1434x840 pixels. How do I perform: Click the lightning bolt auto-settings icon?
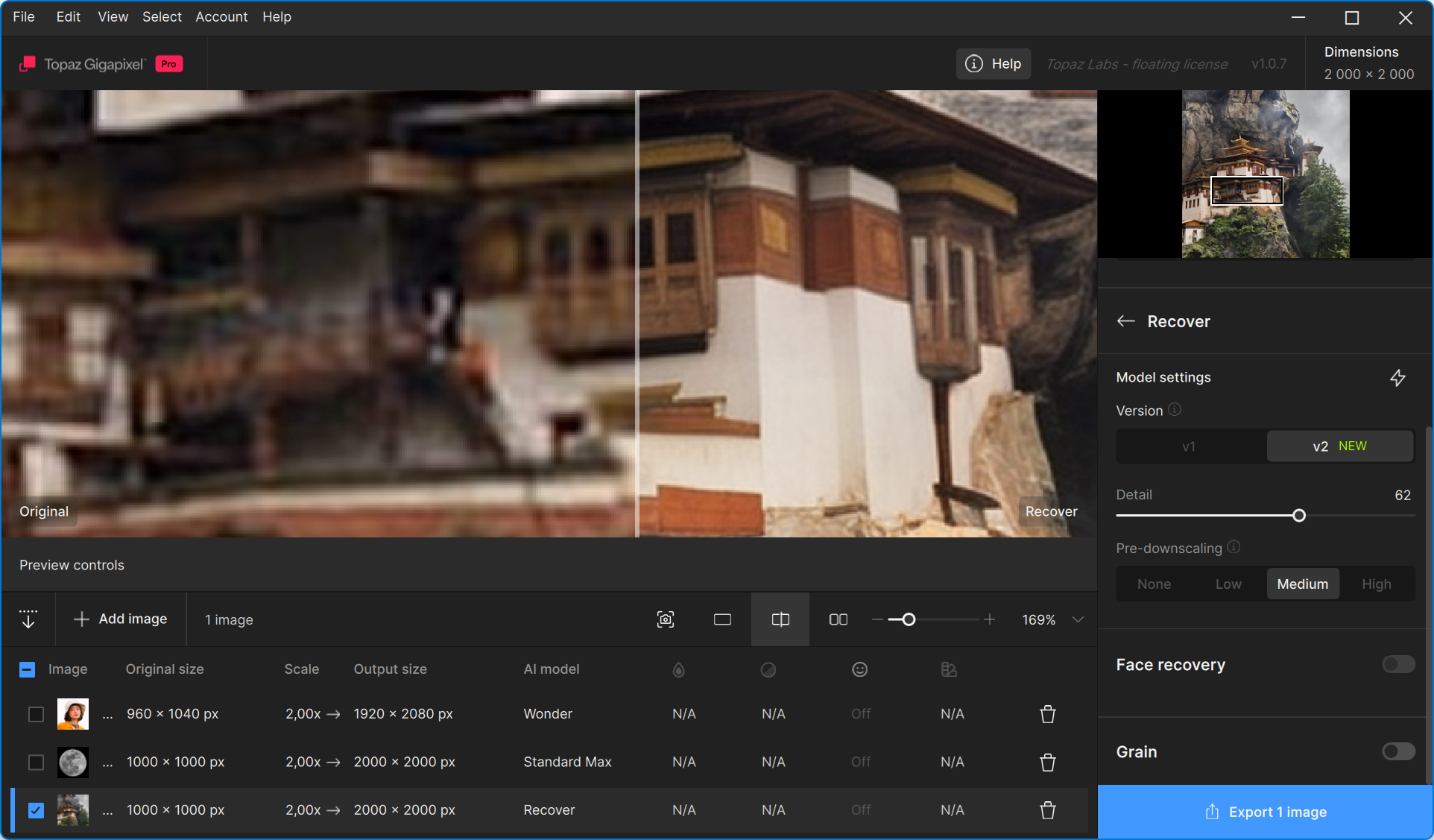coord(1397,378)
